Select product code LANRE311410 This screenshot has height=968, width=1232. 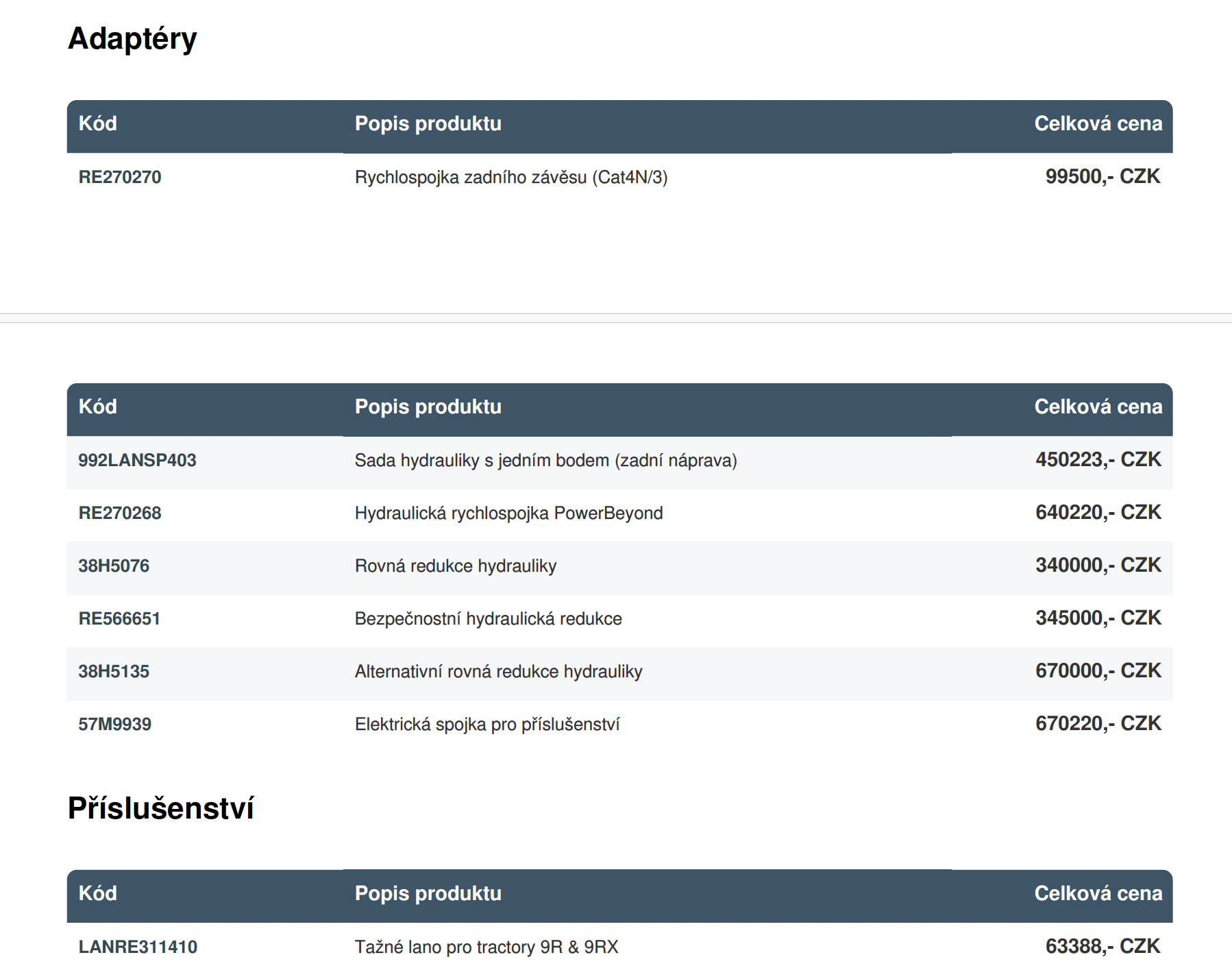tap(138, 947)
